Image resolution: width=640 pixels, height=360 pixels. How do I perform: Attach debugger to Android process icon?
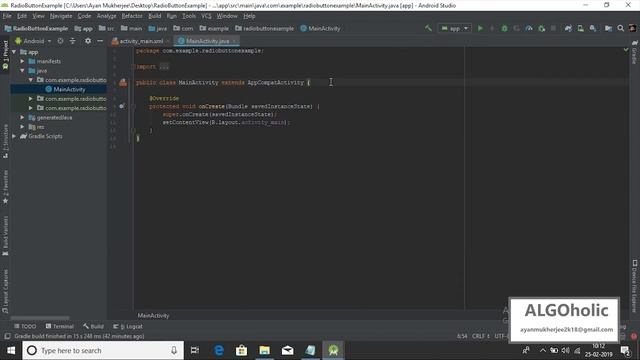point(541,28)
